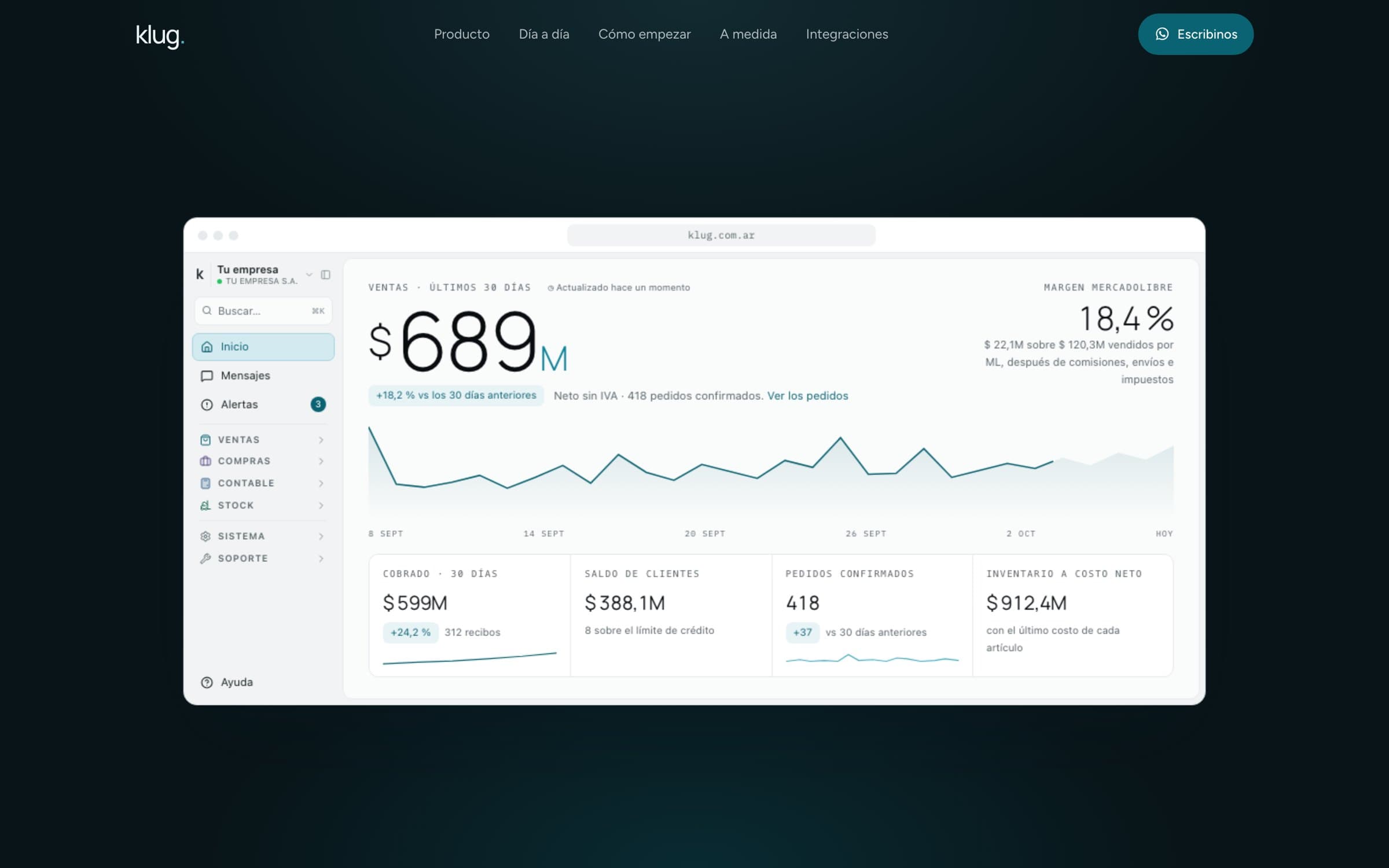The image size is (1389, 868).
Task: Click the Contable section icon
Action: (205, 483)
